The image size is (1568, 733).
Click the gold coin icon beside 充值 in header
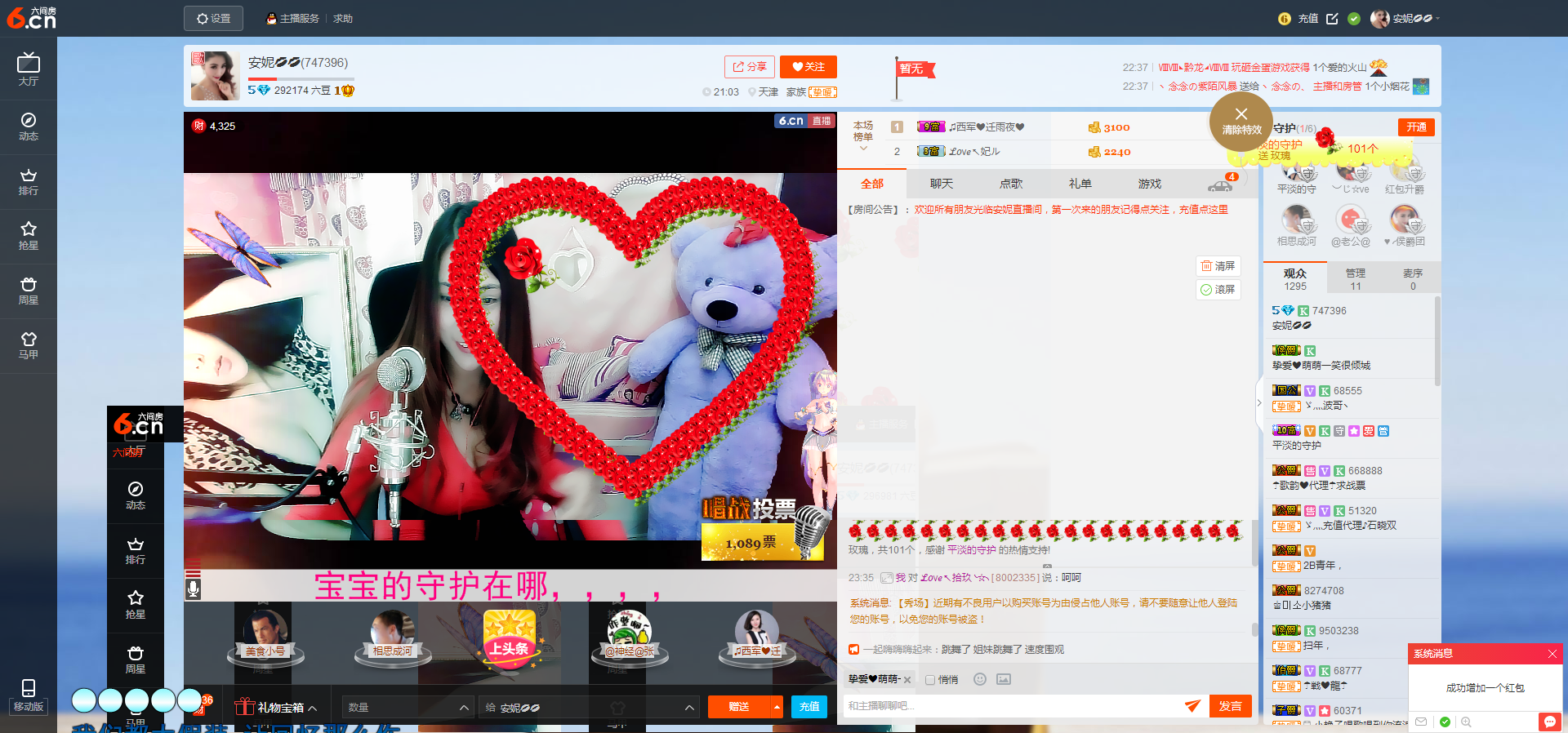[1284, 18]
